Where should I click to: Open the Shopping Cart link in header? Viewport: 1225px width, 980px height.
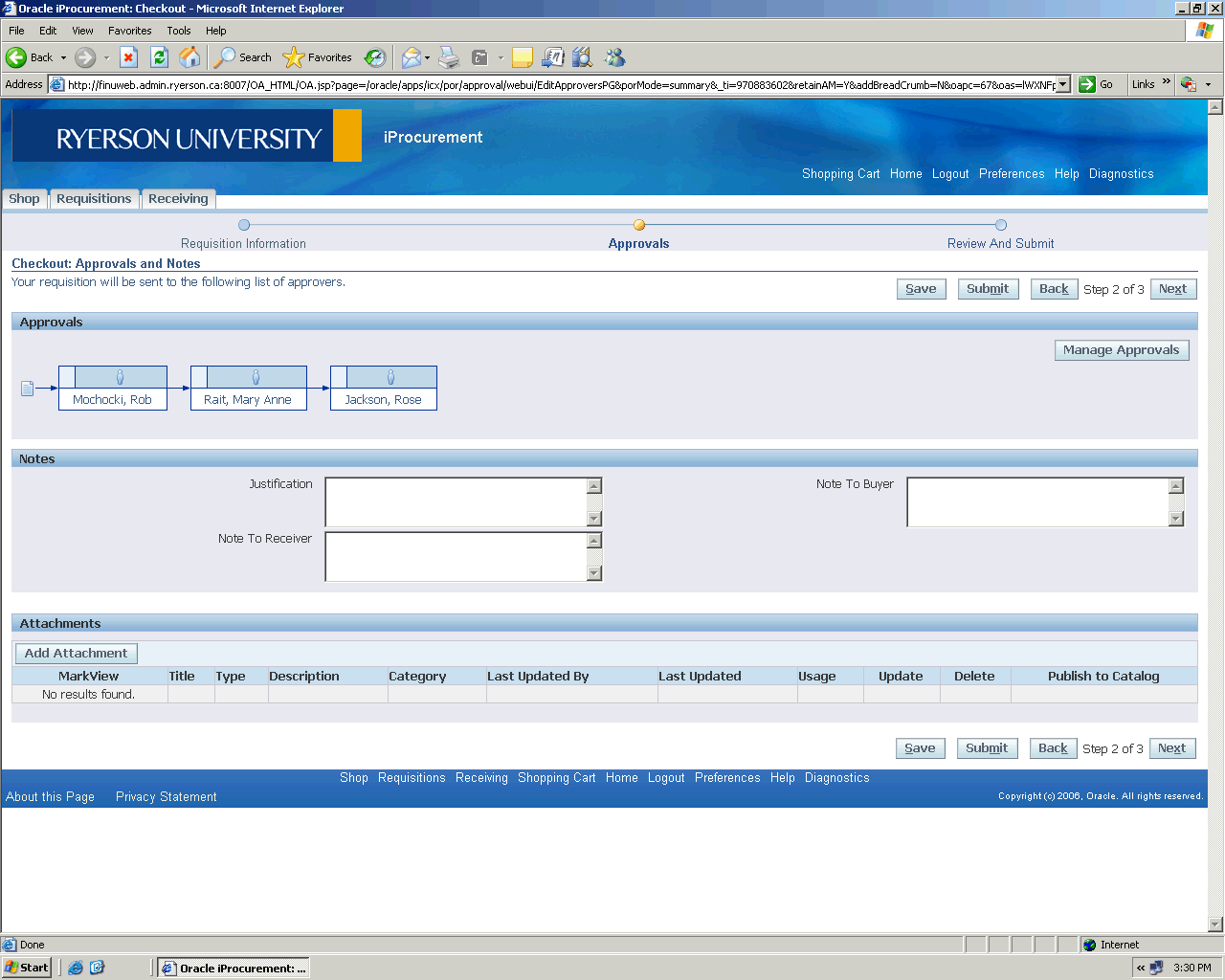point(840,174)
